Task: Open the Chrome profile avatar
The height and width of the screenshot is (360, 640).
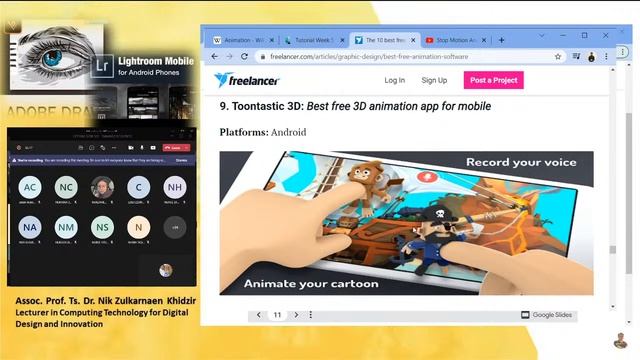Action: (591, 57)
